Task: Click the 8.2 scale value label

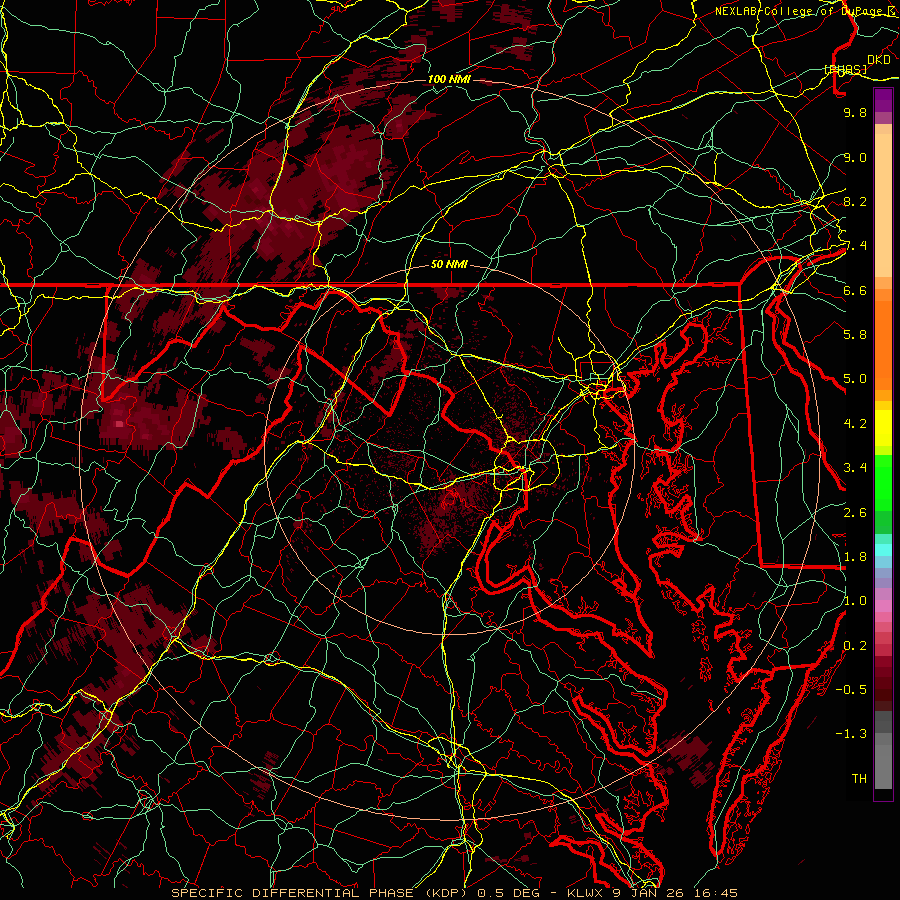Action: tap(855, 202)
